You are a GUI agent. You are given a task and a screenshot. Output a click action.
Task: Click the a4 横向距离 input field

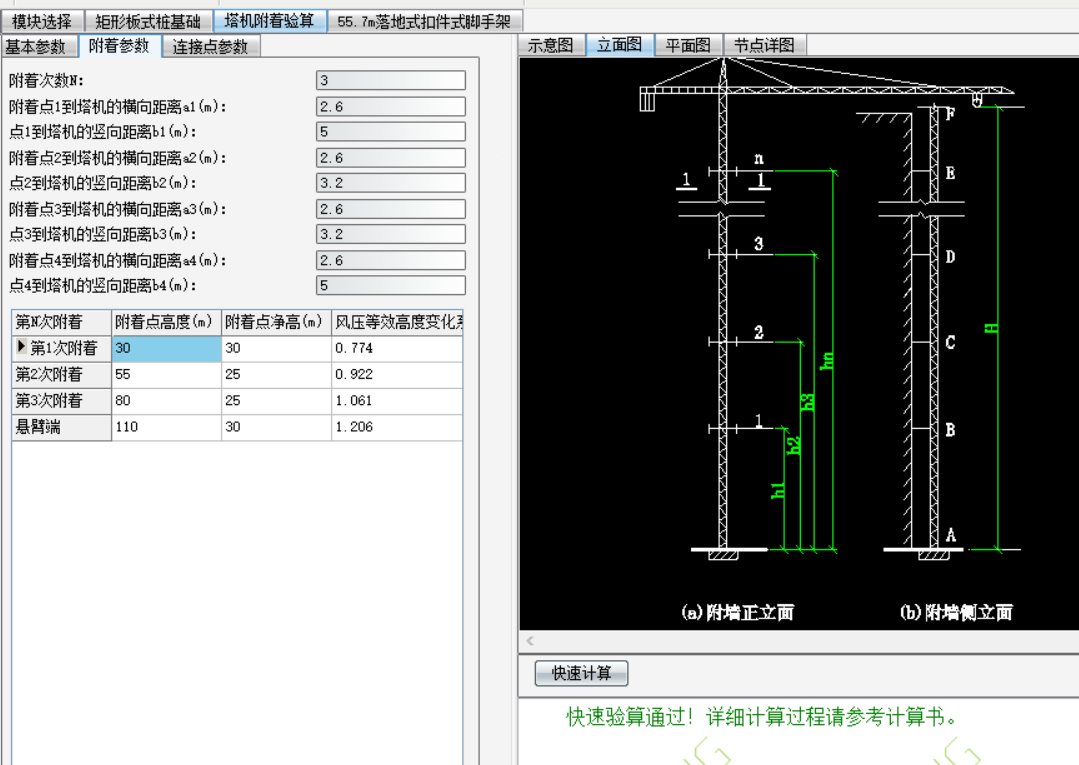tap(391, 260)
